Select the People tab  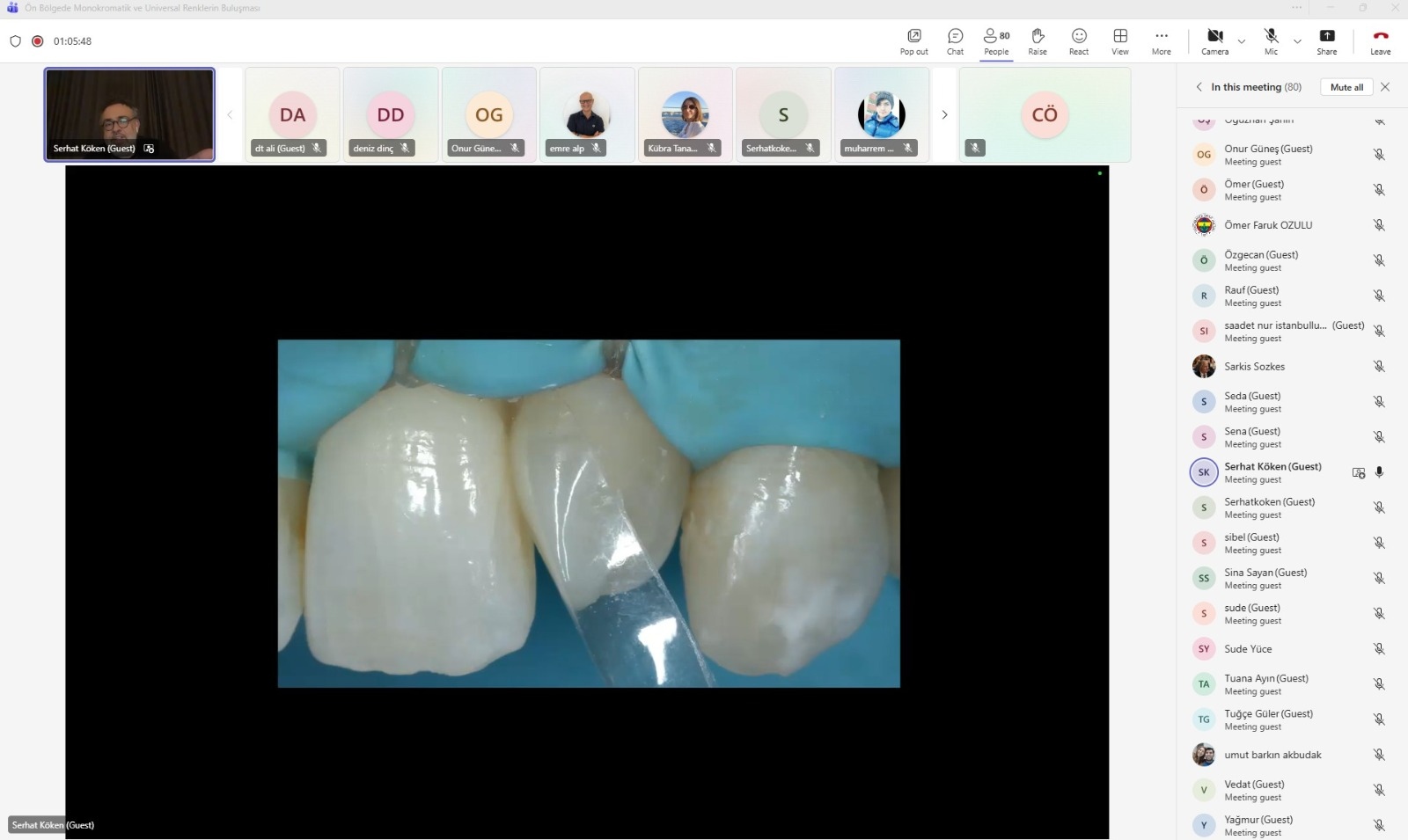click(996, 40)
